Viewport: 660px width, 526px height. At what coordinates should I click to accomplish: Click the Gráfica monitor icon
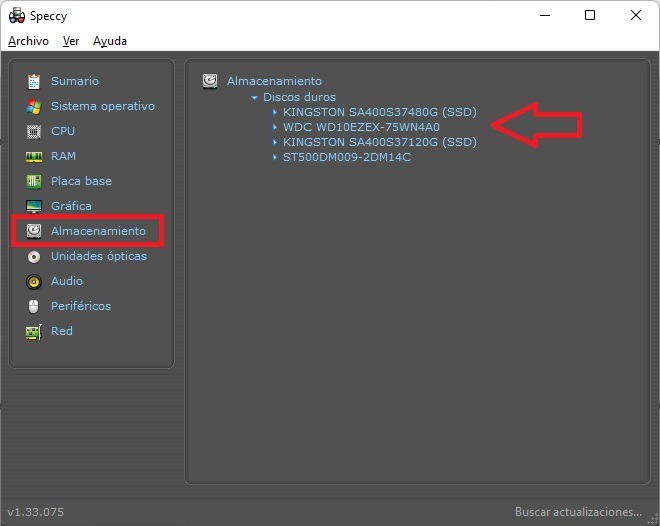click(x=34, y=206)
